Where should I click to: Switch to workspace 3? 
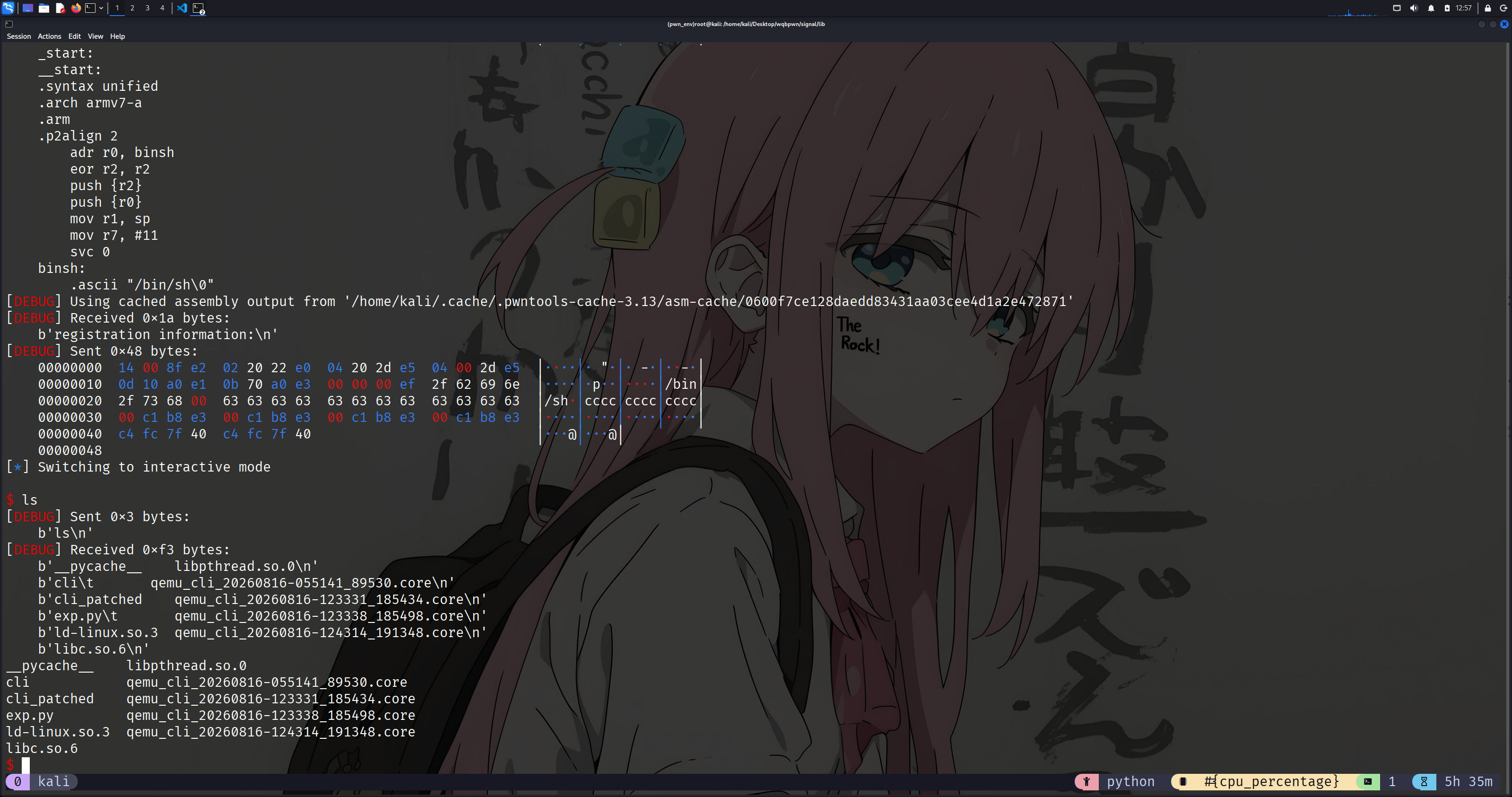pos(148,8)
